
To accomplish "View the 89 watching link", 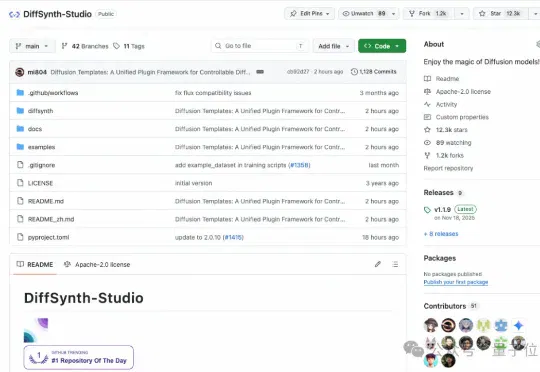I will (453, 143).
